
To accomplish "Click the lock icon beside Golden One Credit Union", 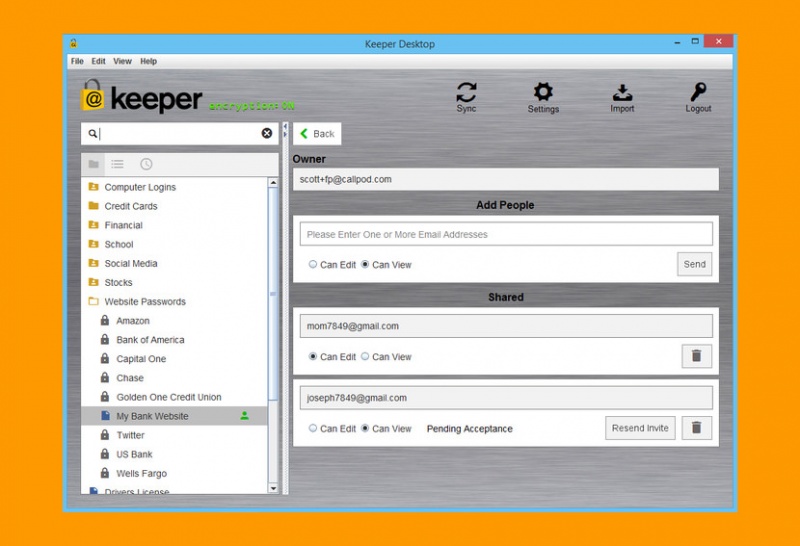I will (x=105, y=396).
